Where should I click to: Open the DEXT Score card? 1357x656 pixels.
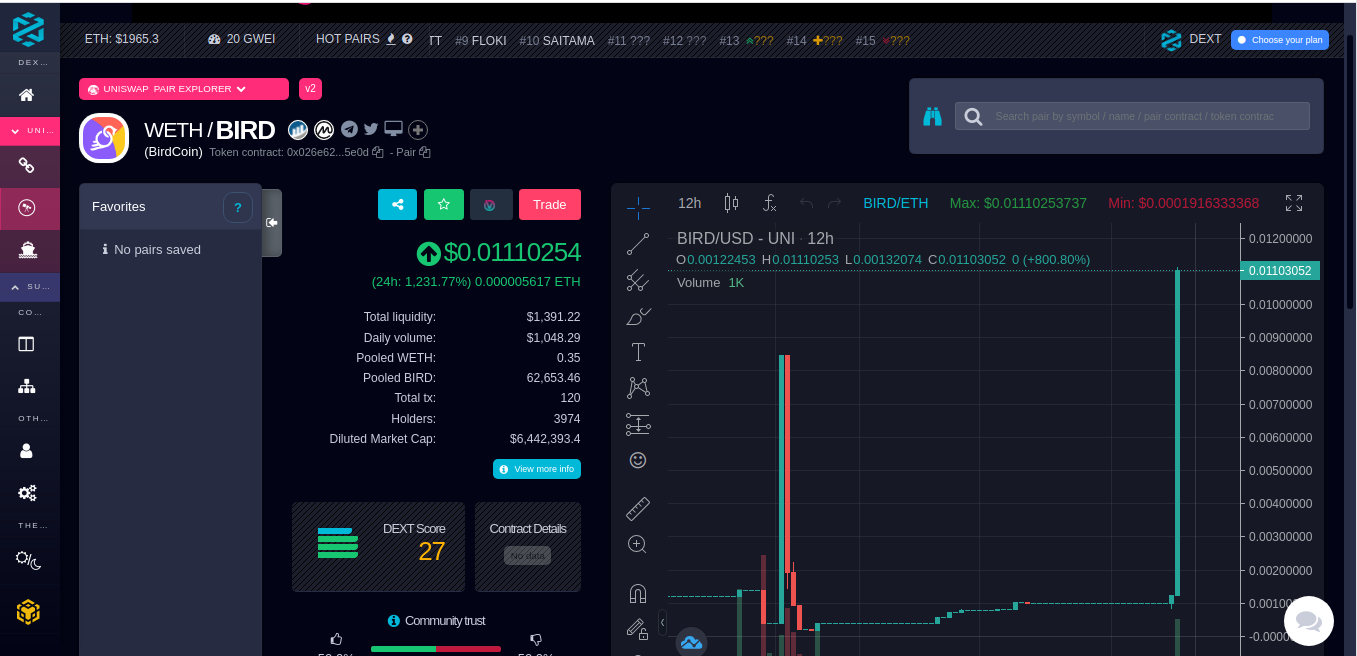[x=378, y=547]
